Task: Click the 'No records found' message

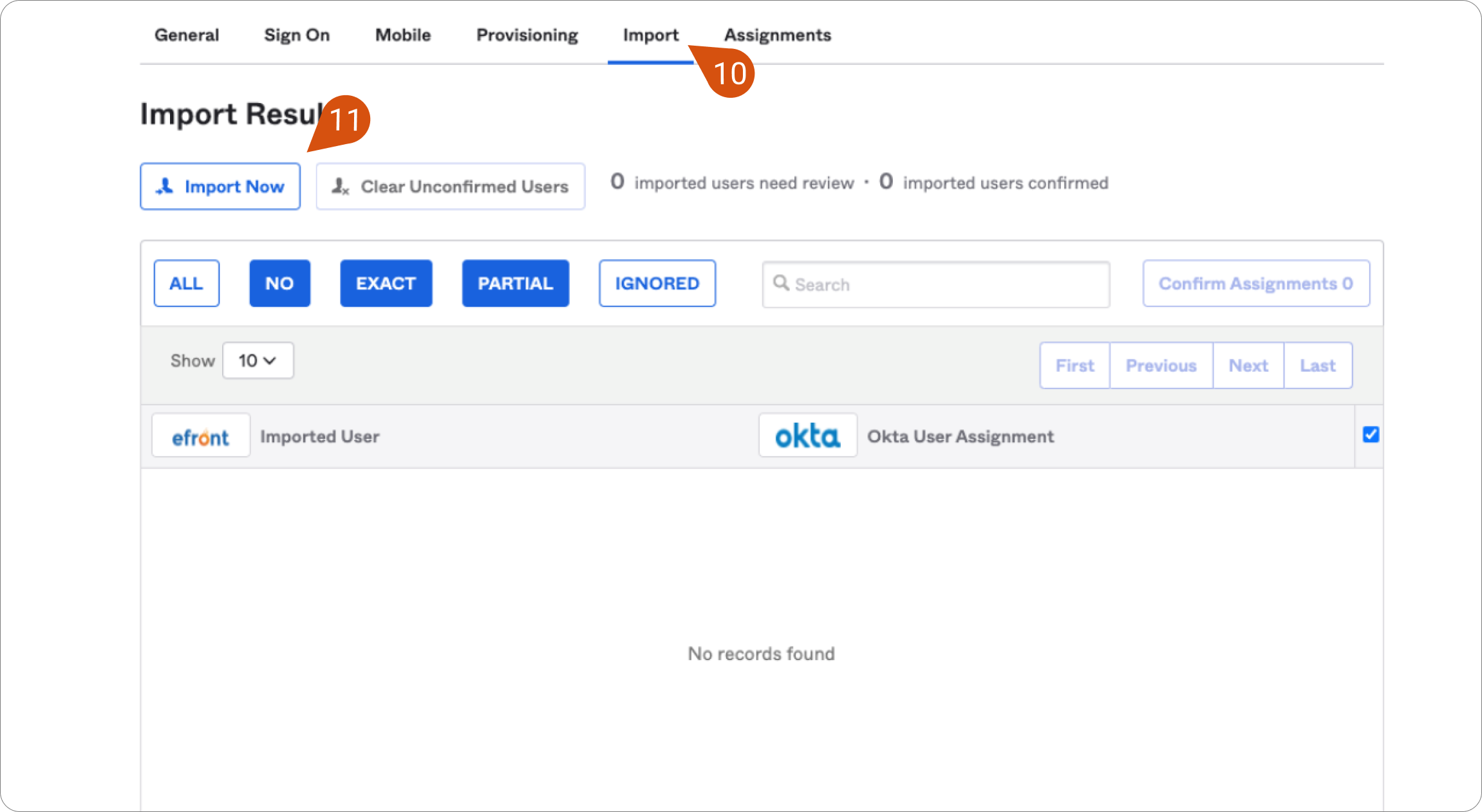Action: [761, 654]
